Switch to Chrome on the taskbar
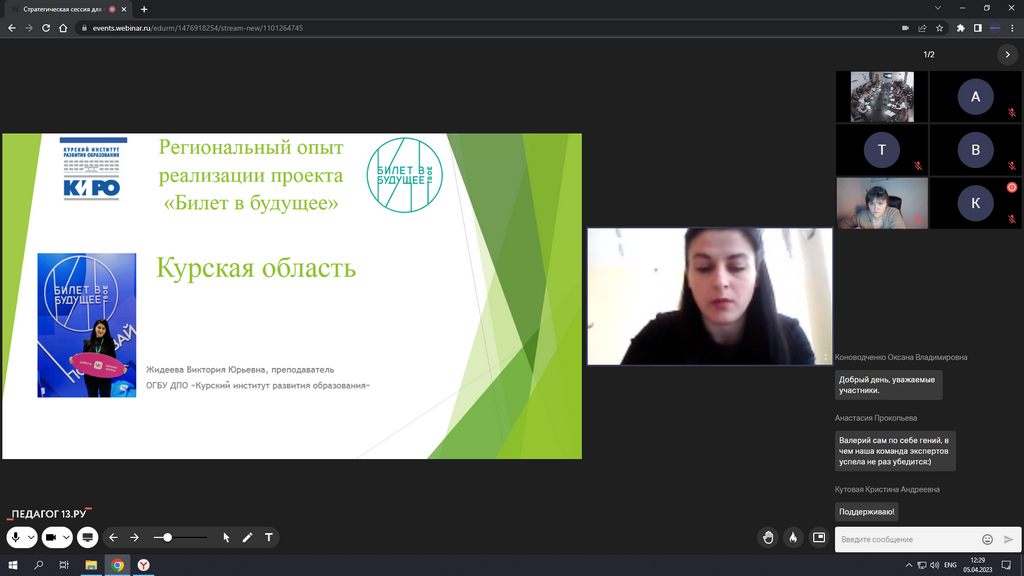This screenshot has width=1024, height=576. (118, 565)
